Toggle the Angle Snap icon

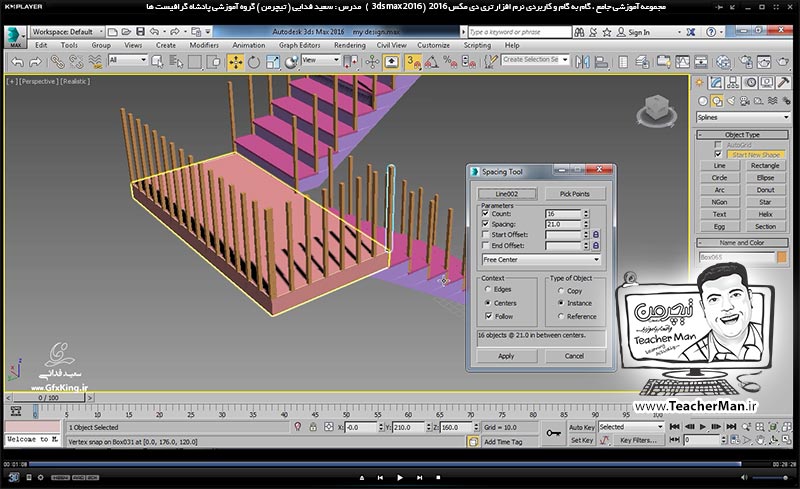(x=432, y=62)
